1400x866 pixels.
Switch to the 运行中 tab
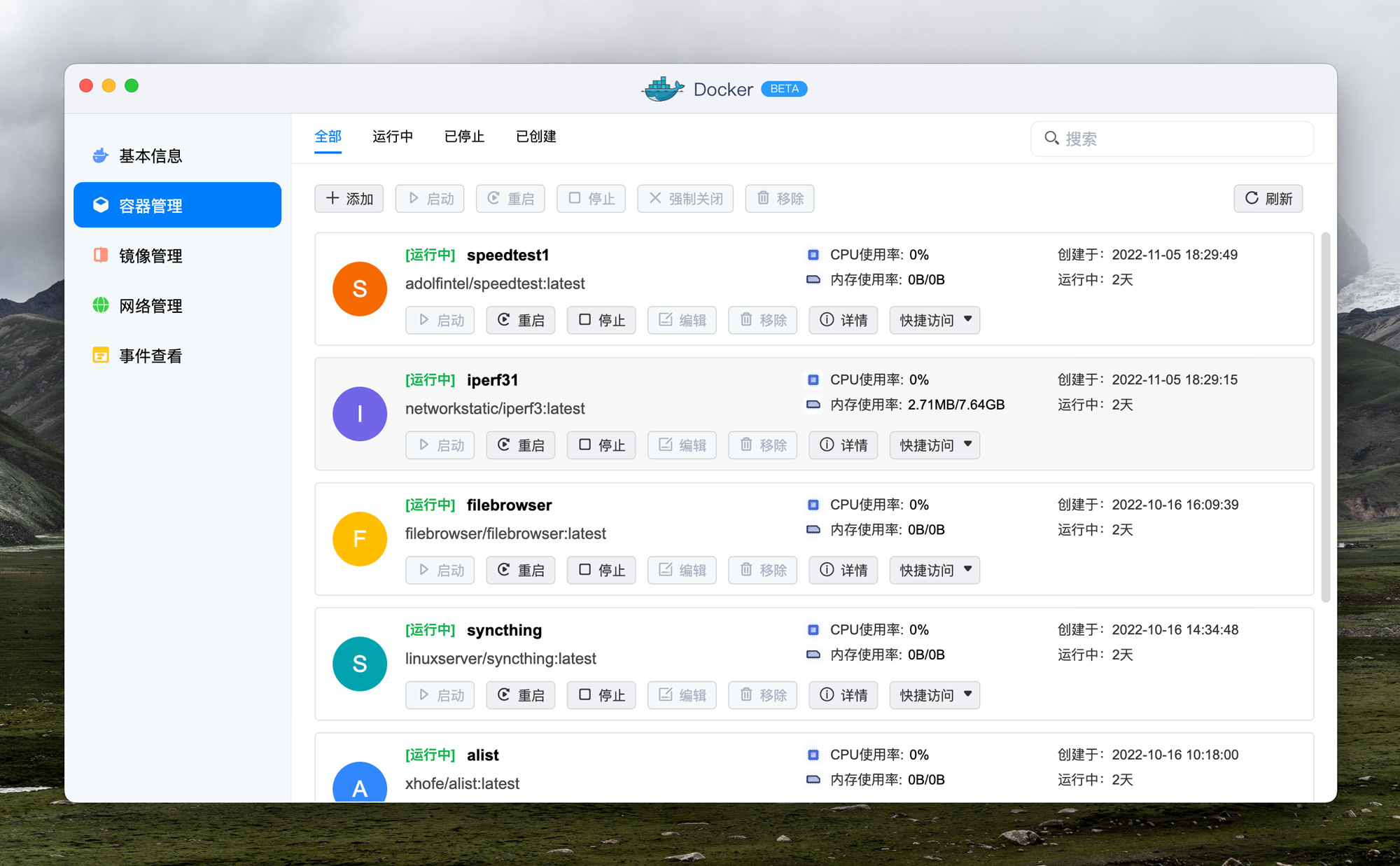pyautogui.click(x=392, y=137)
